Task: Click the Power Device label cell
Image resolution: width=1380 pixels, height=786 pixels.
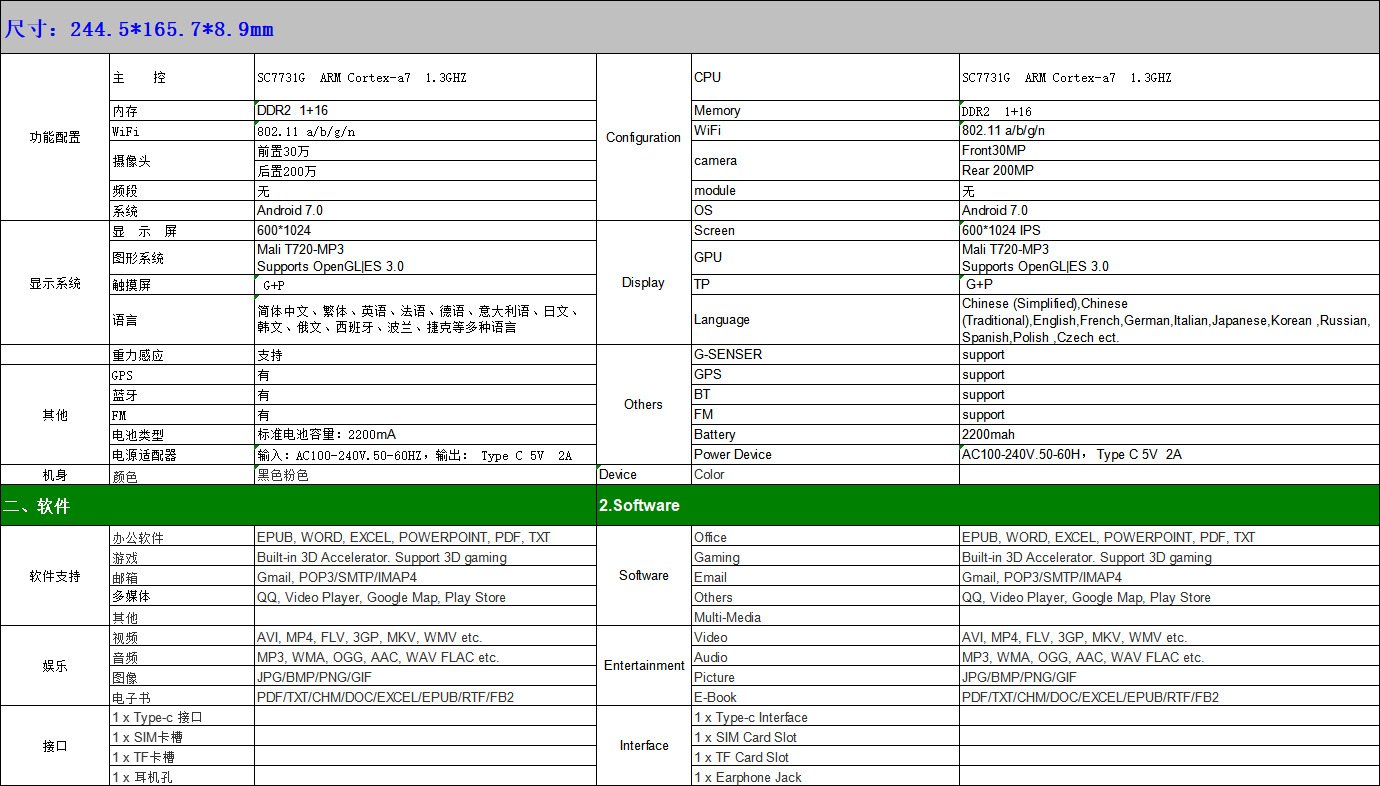Action: click(x=824, y=454)
